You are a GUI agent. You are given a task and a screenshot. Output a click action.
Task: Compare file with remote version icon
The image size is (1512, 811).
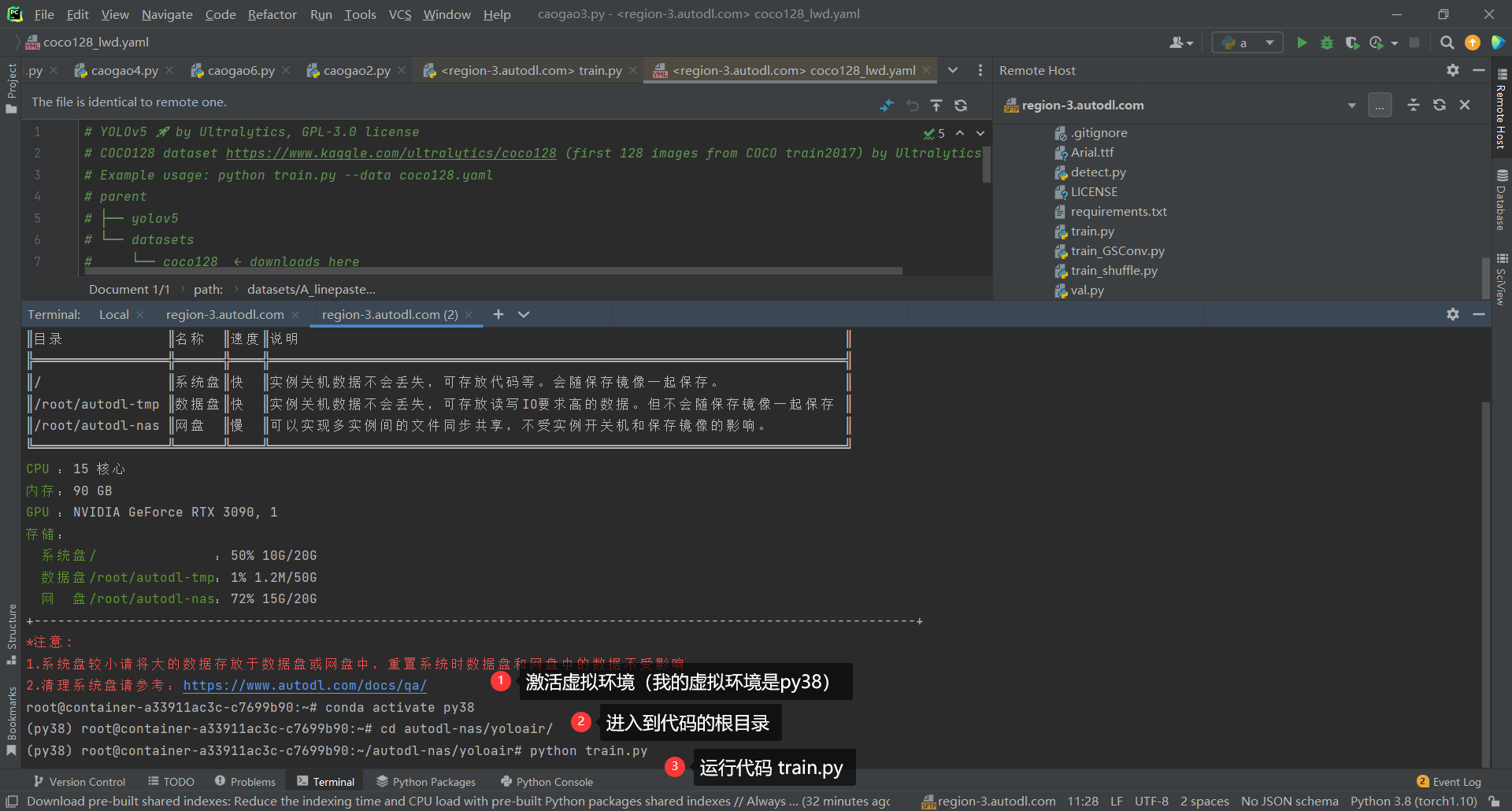coord(887,106)
